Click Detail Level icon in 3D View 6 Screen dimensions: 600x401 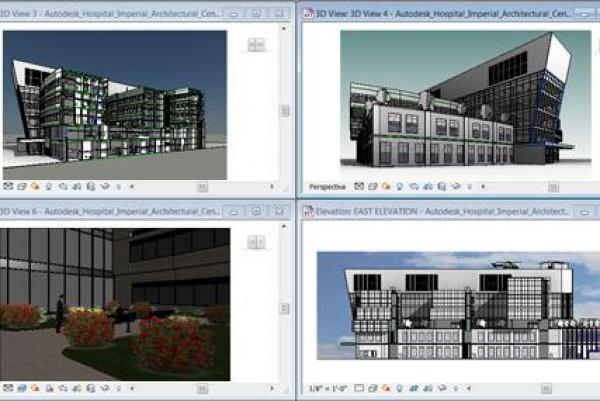coord(9,387)
